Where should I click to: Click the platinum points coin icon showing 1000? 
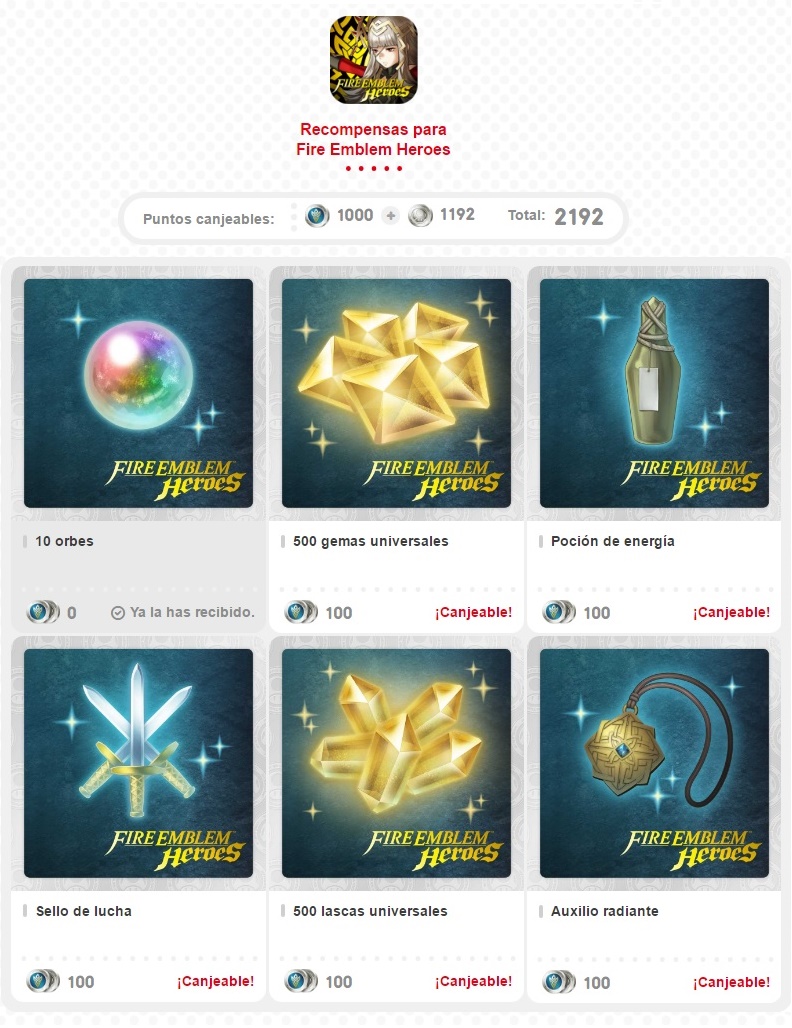tap(317, 215)
